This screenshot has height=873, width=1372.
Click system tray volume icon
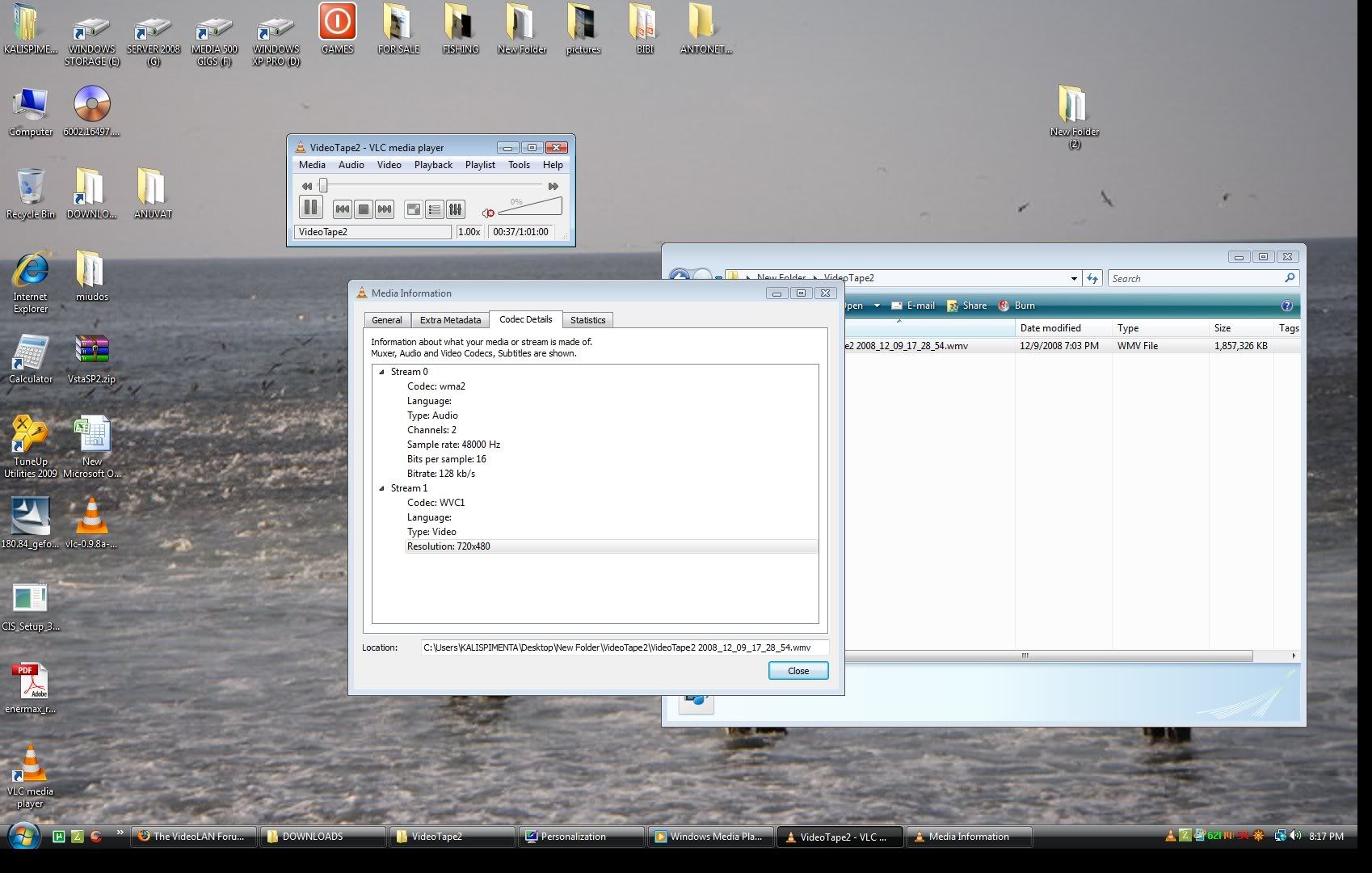[x=1295, y=836]
